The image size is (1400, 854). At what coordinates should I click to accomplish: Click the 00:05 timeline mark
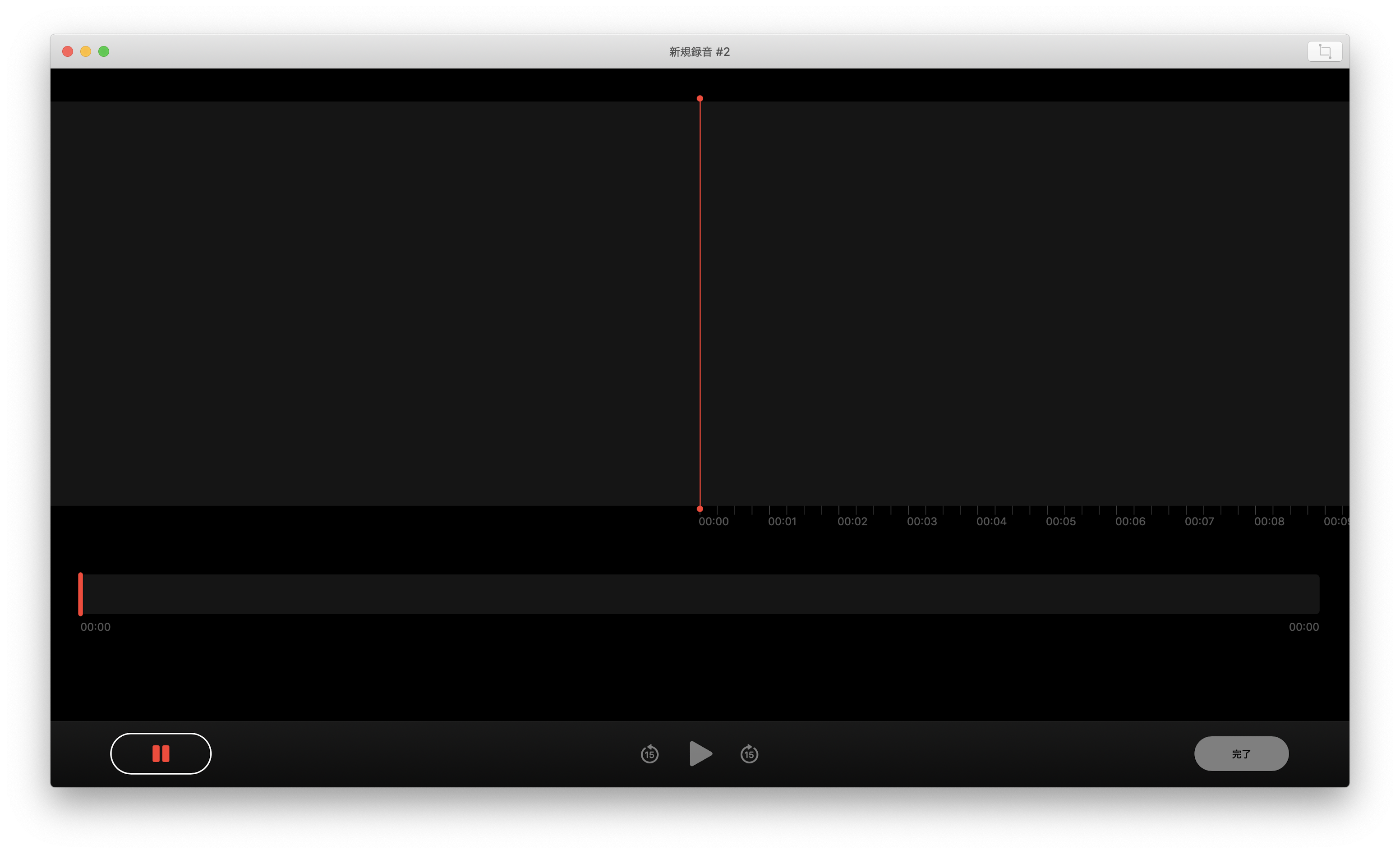[x=1060, y=521]
